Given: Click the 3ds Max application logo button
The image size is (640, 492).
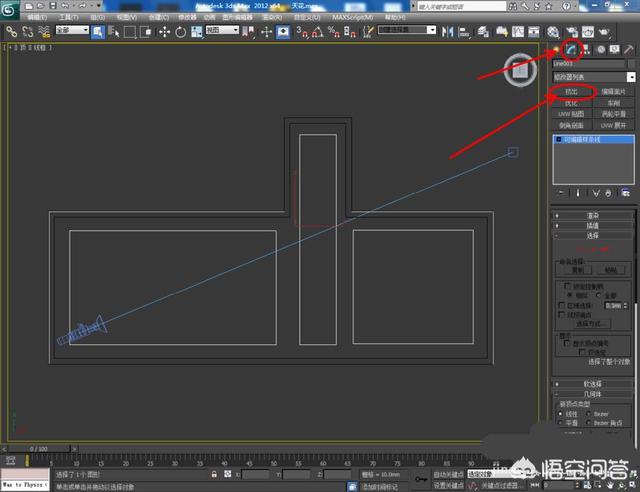Looking at the screenshot, I should pos(9,10).
